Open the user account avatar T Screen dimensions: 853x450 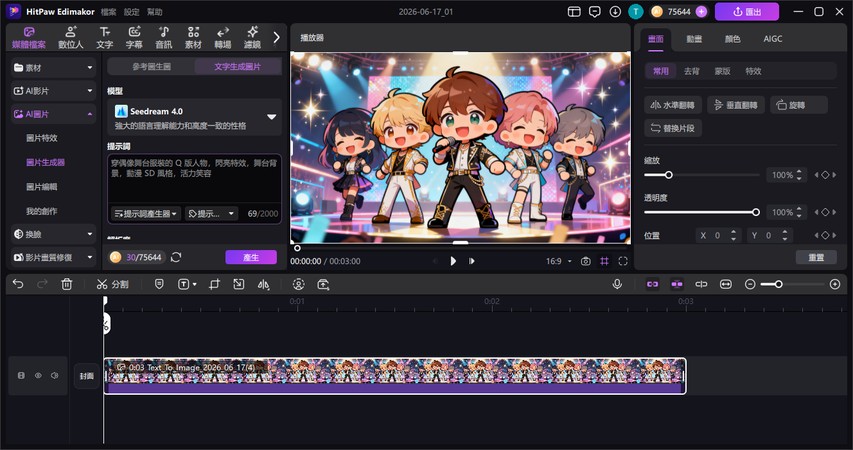pos(635,11)
